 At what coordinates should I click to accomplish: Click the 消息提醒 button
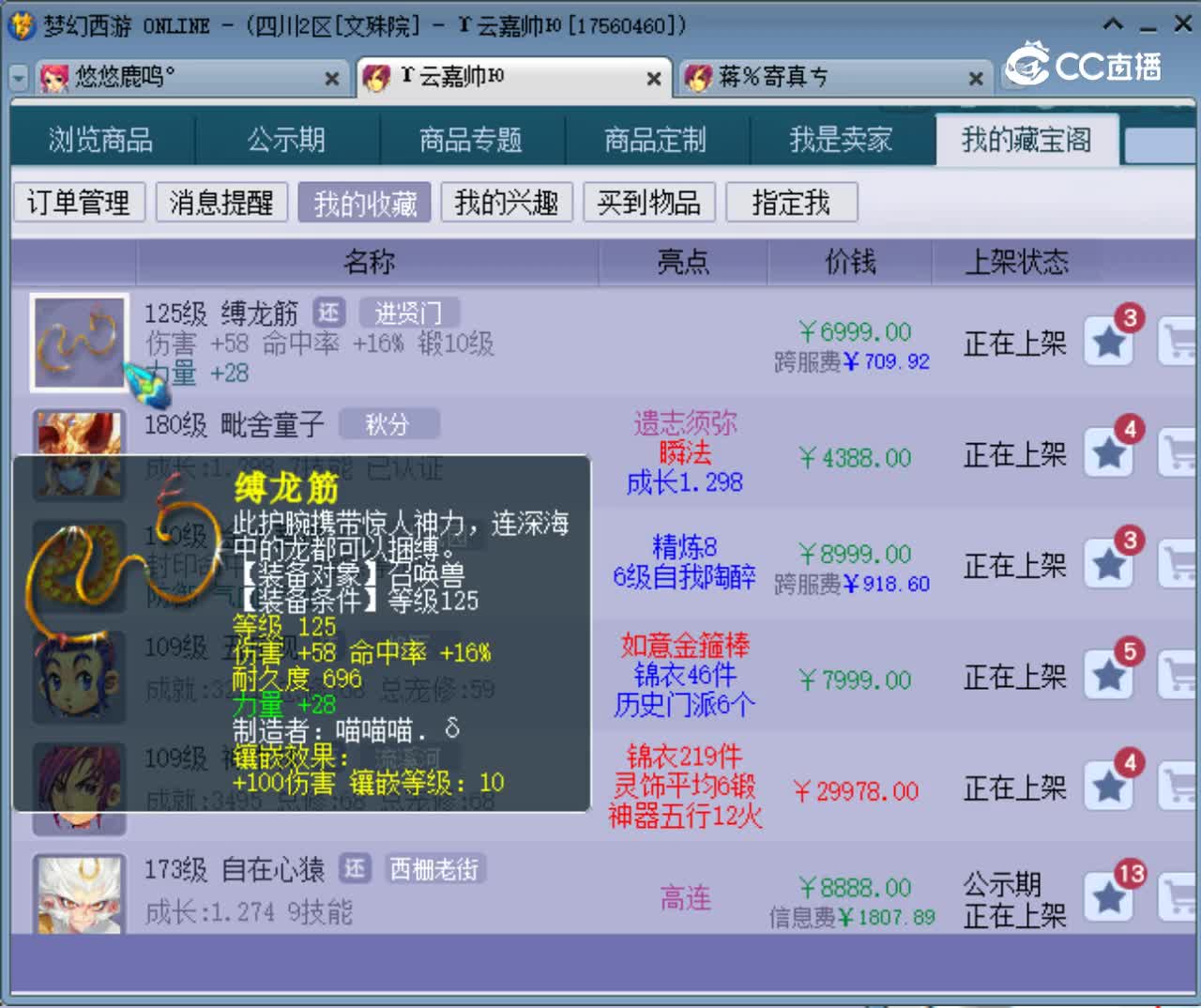coord(221,202)
